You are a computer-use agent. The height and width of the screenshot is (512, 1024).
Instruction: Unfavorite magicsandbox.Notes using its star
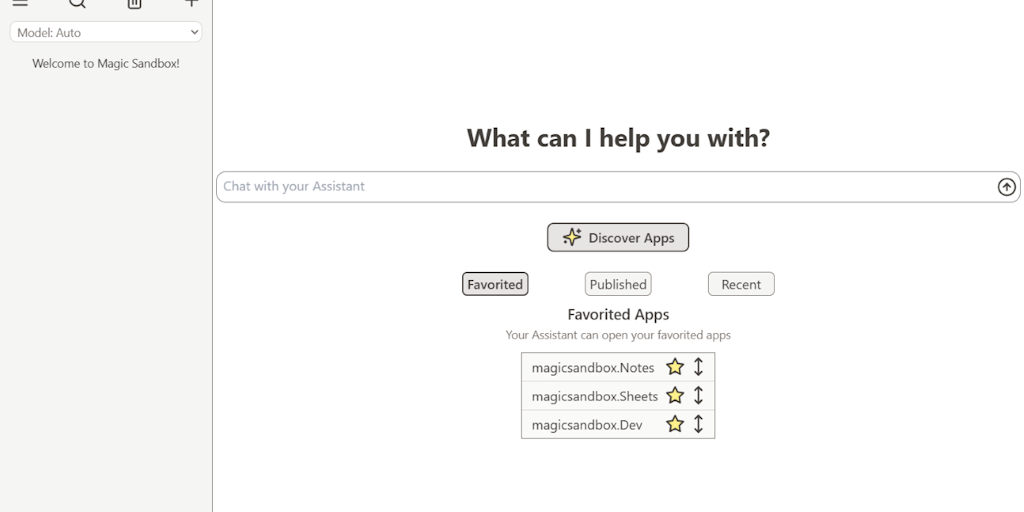point(675,367)
